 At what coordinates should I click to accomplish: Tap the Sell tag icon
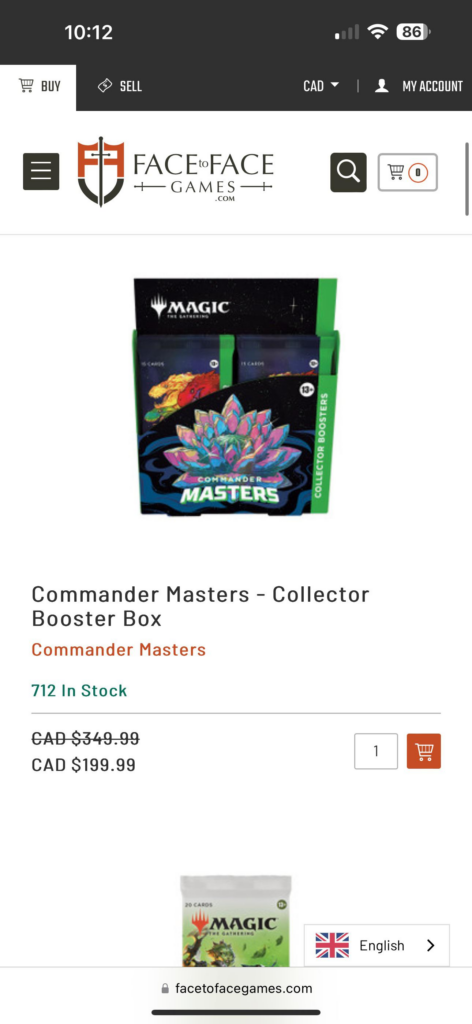tap(105, 86)
